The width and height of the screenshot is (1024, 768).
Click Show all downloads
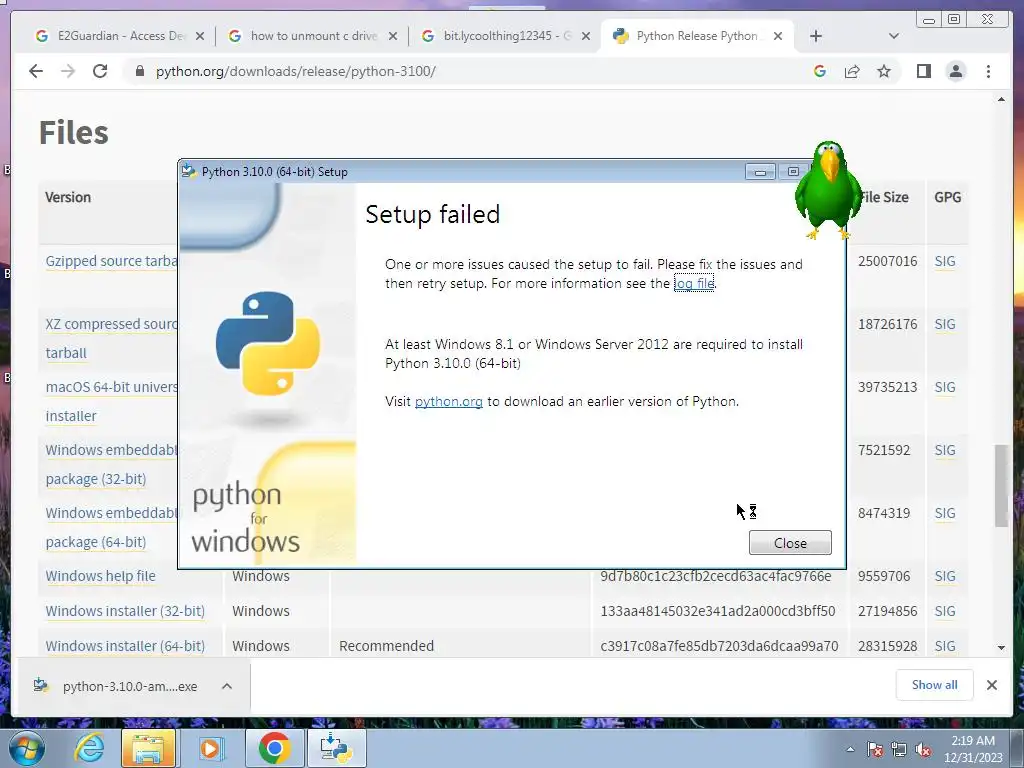[935, 685]
